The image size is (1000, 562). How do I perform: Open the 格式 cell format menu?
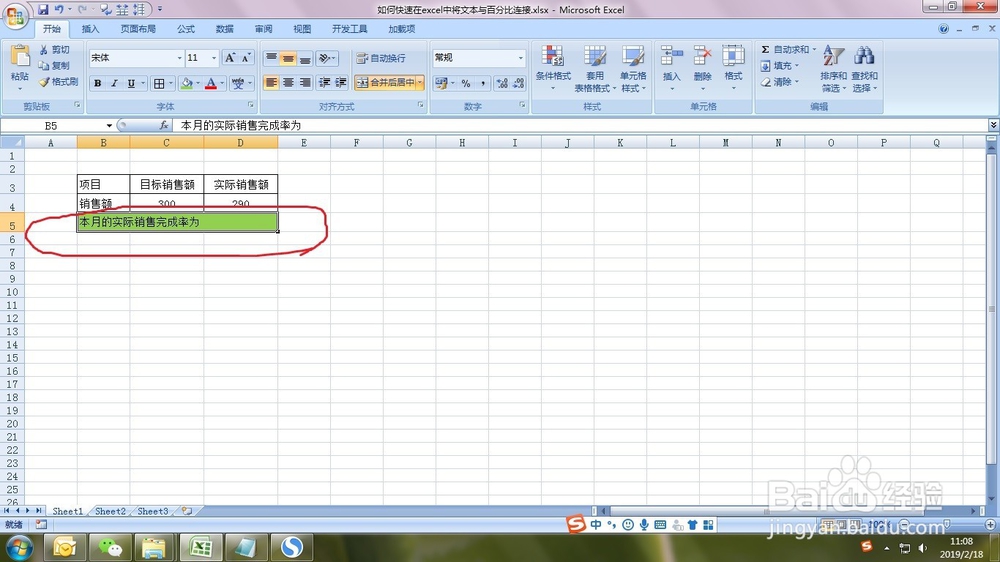click(x=733, y=67)
